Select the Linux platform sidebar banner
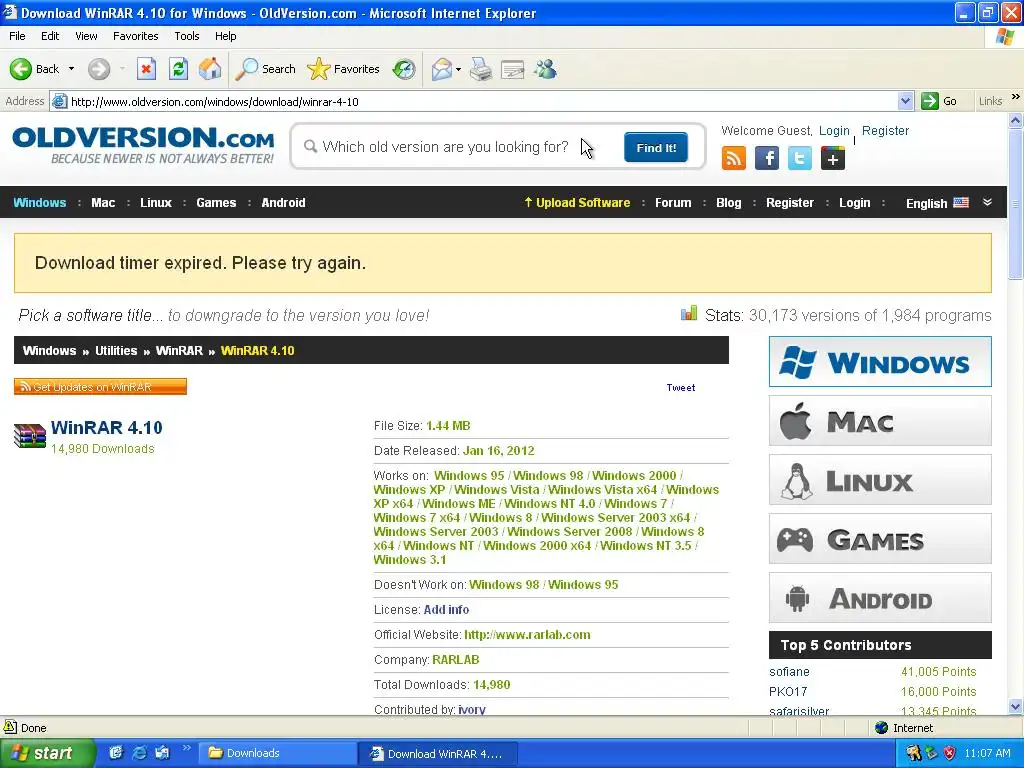The height and width of the screenshot is (768, 1024). click(880, 480)
